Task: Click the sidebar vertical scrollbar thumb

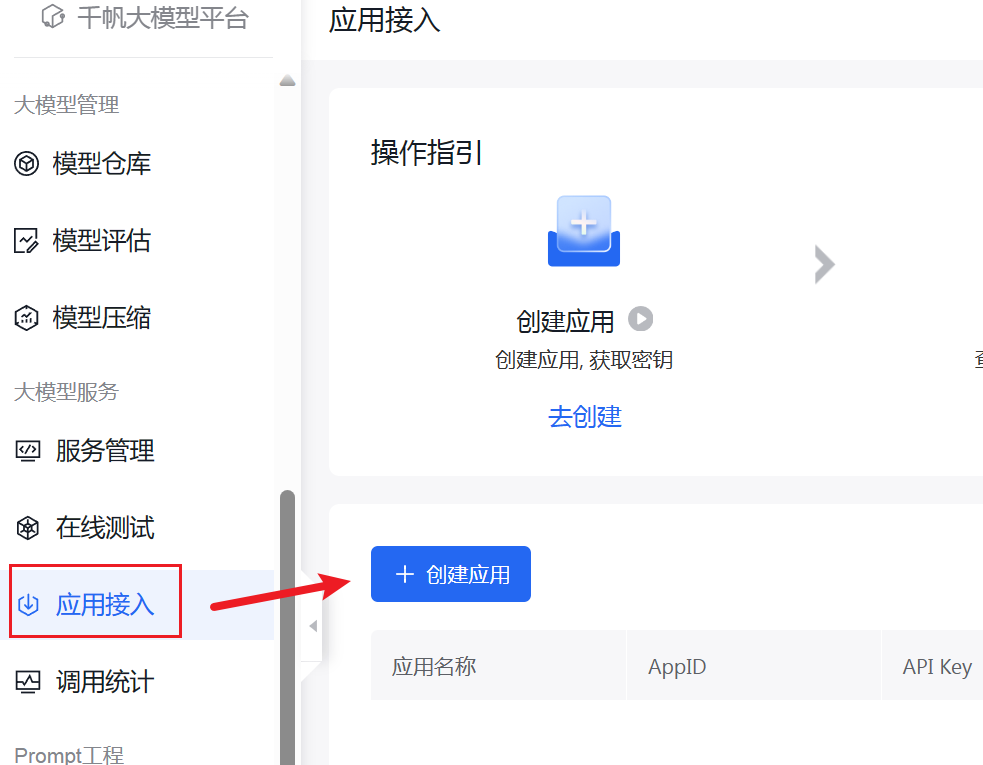Action: (287, 620)
